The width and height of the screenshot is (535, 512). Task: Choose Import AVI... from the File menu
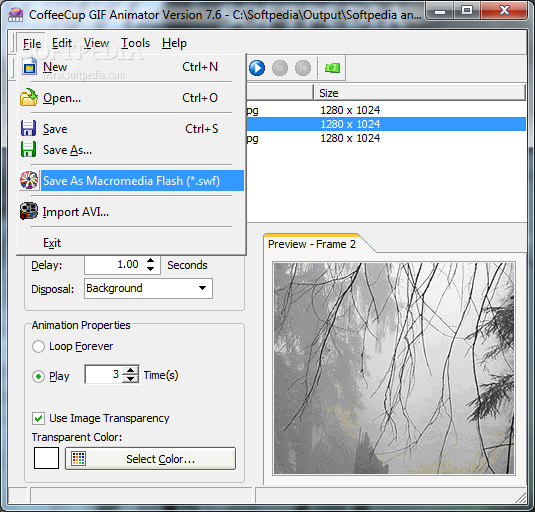click(132, 212)
